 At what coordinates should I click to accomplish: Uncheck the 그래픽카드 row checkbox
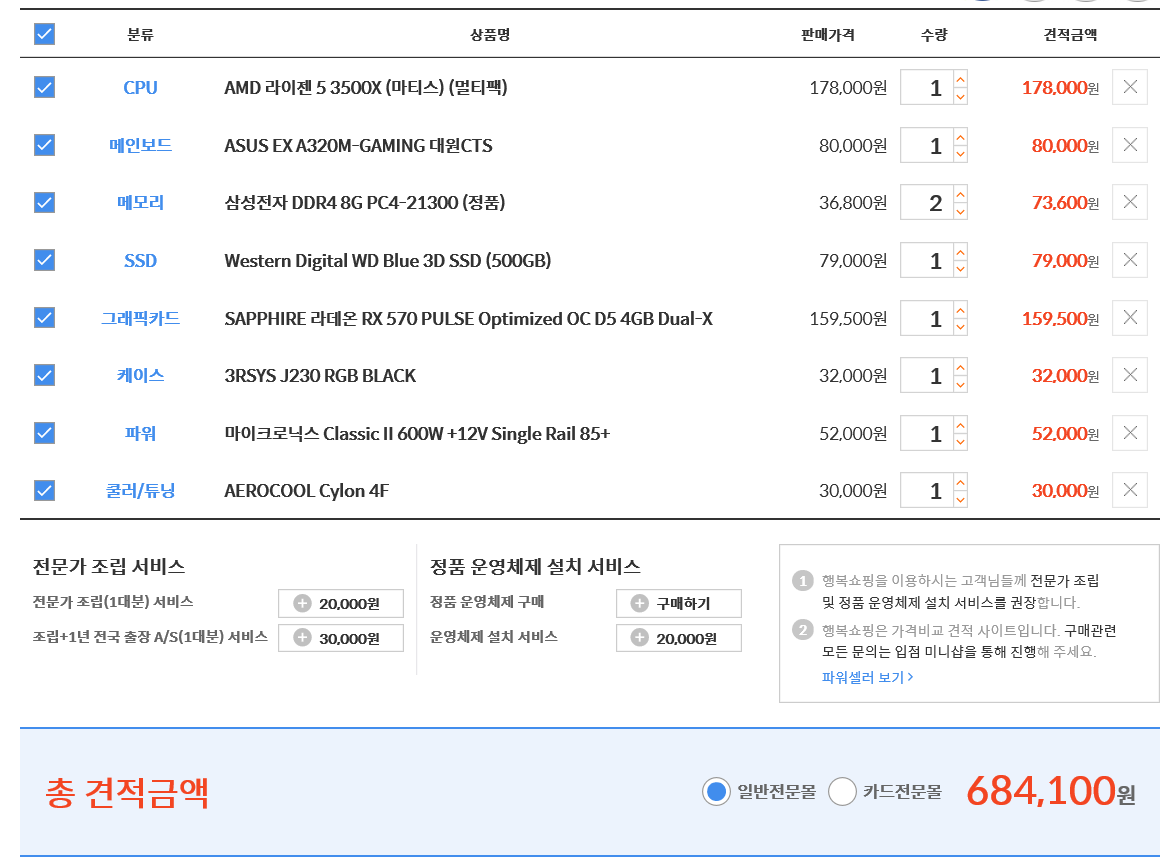45,318
